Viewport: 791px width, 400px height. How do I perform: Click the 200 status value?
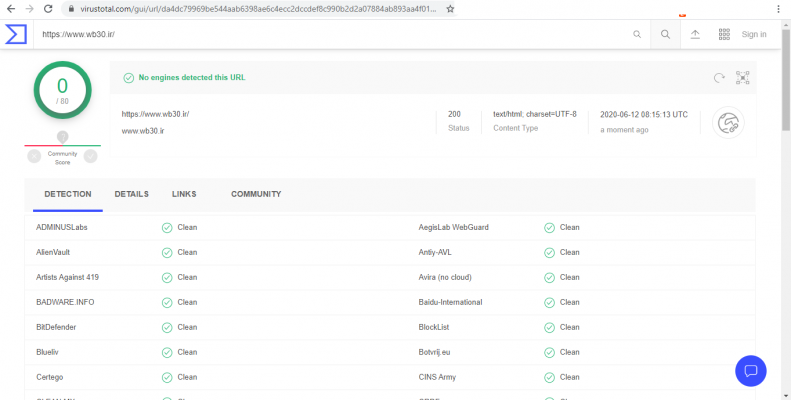(x=454, y=114)
